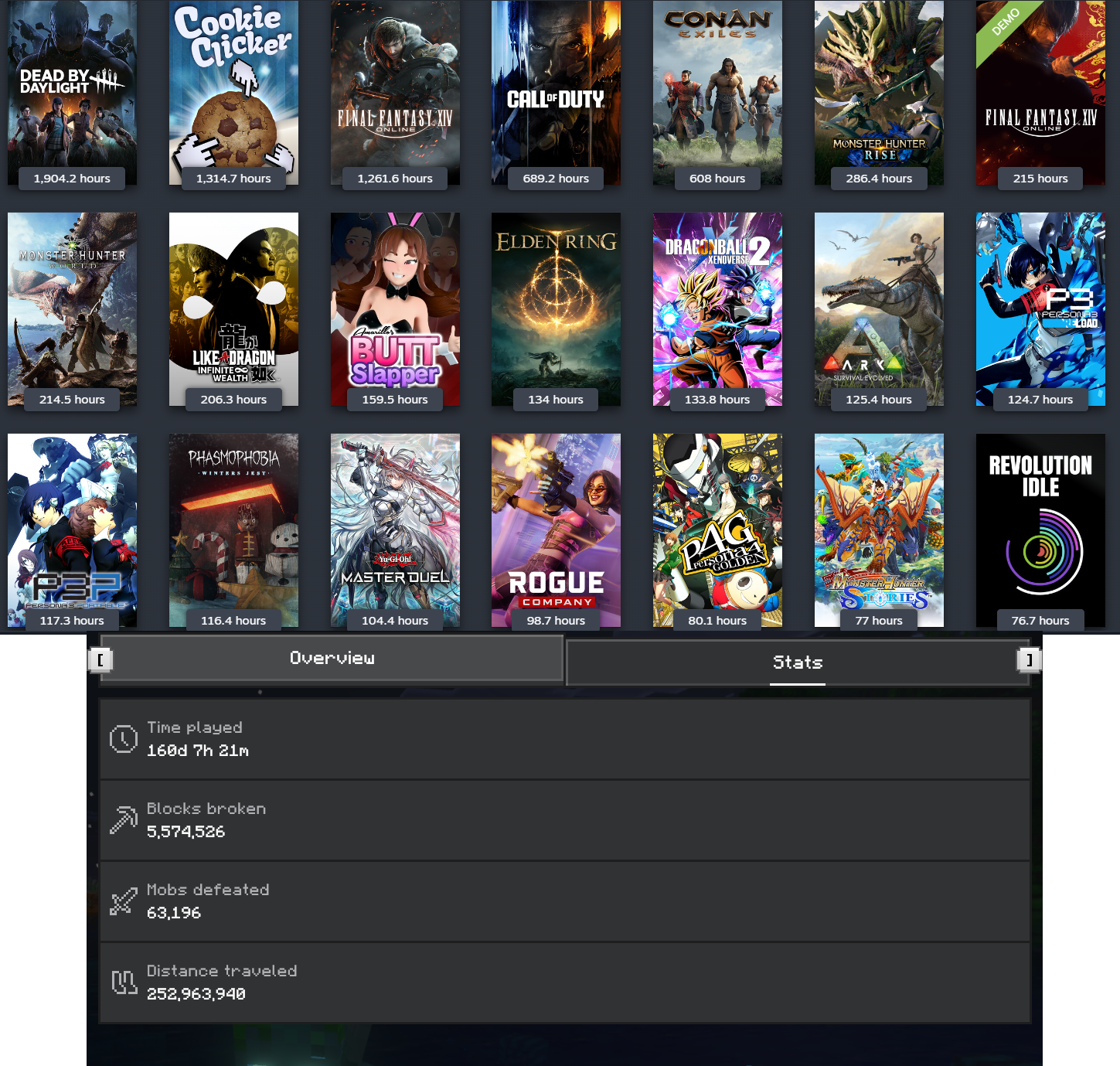Click the sword icon beside Mobs defeated
Screen dimensions: 1120x1066
(x=124, y=901)
